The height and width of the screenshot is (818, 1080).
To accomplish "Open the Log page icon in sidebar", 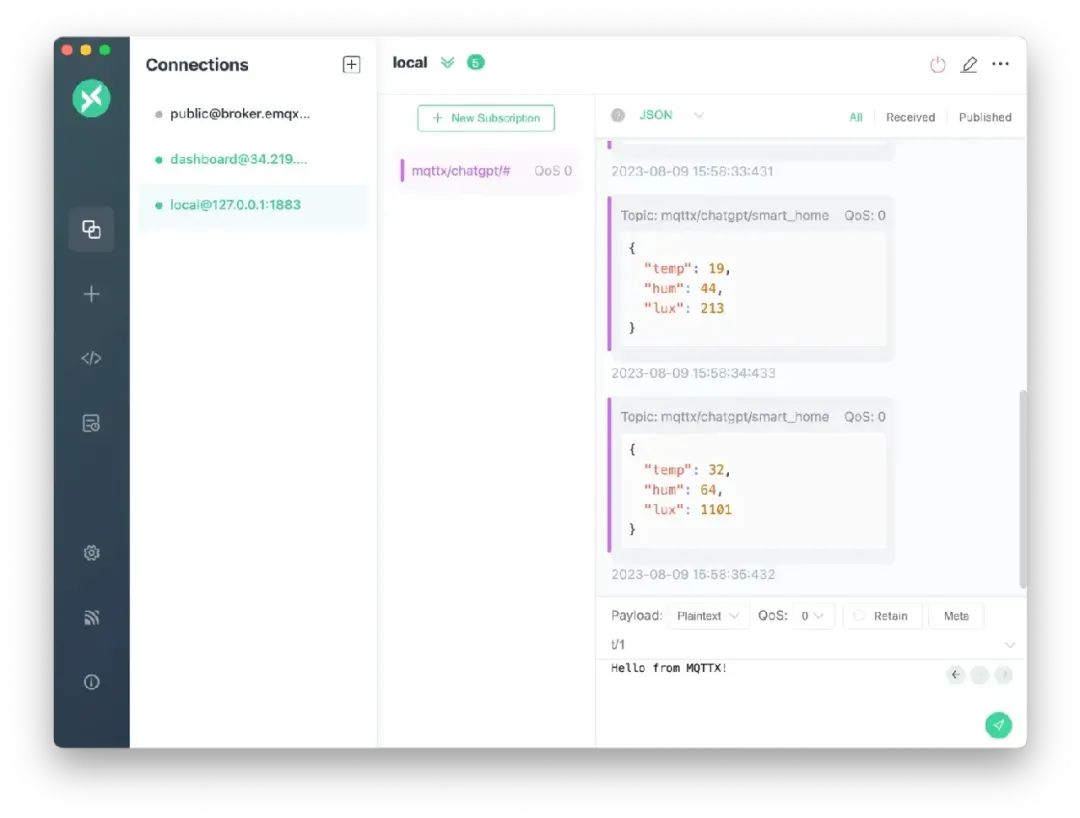I will pos(92,423).
